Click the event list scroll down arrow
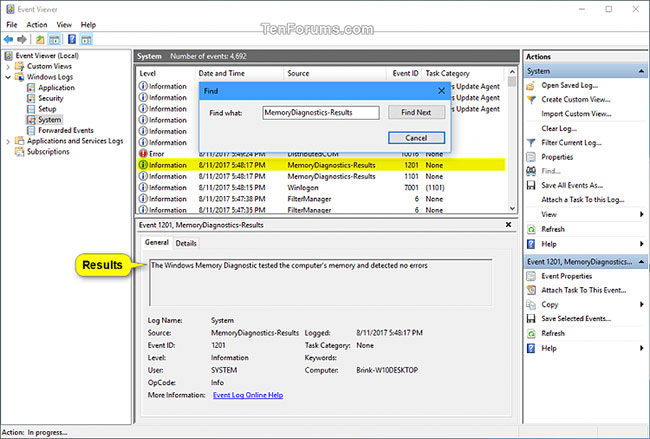This screenshot has width=650, height=439. (512, 209)
